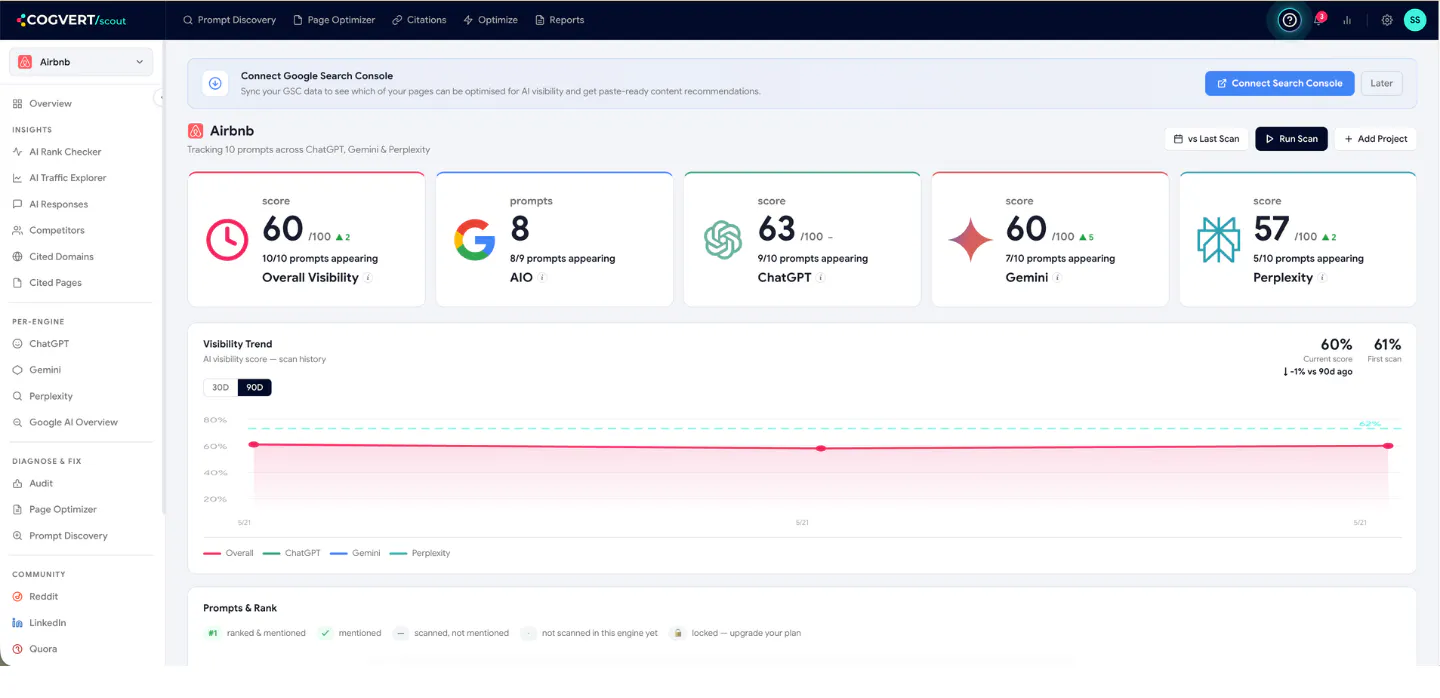Switch trend chart to 30D
This screenshot has width=1440, height=698.
click(x=220, y=388)
